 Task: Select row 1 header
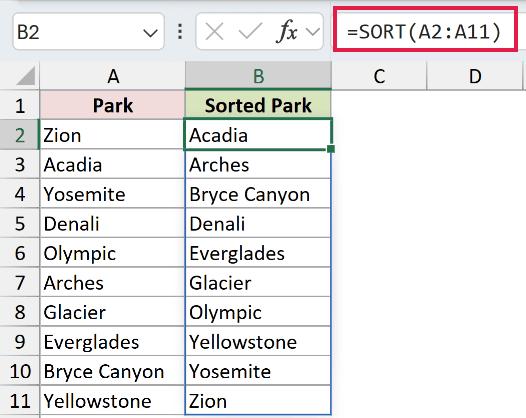tap(20, 105)
